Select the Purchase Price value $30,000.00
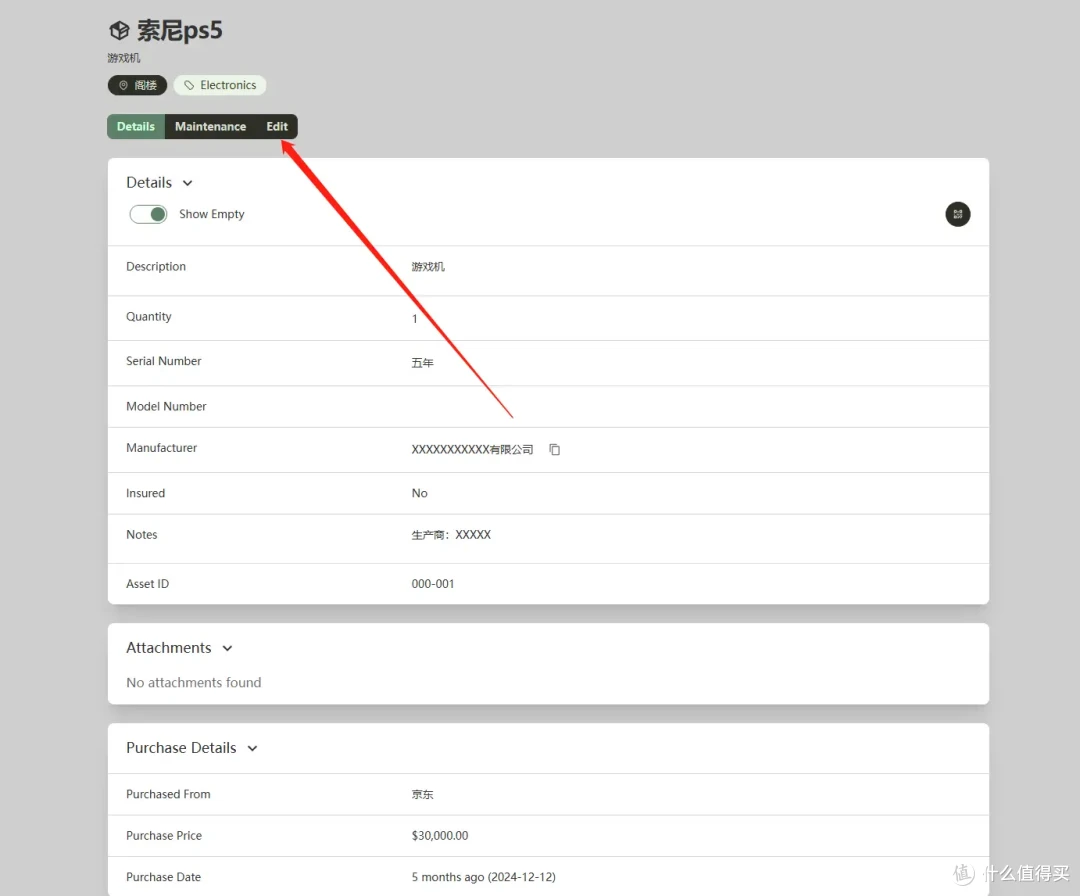1080x896 pixels. 439,835
